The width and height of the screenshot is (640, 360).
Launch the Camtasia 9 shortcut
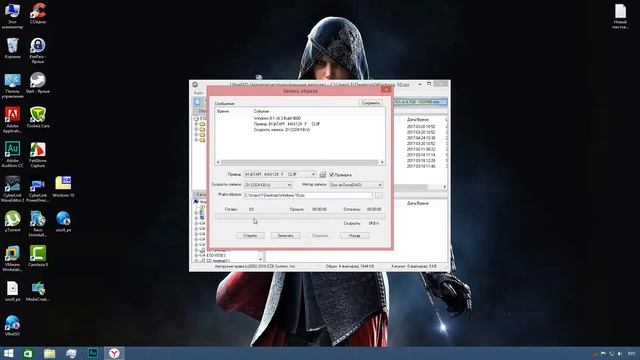click(x=38, y=256)
